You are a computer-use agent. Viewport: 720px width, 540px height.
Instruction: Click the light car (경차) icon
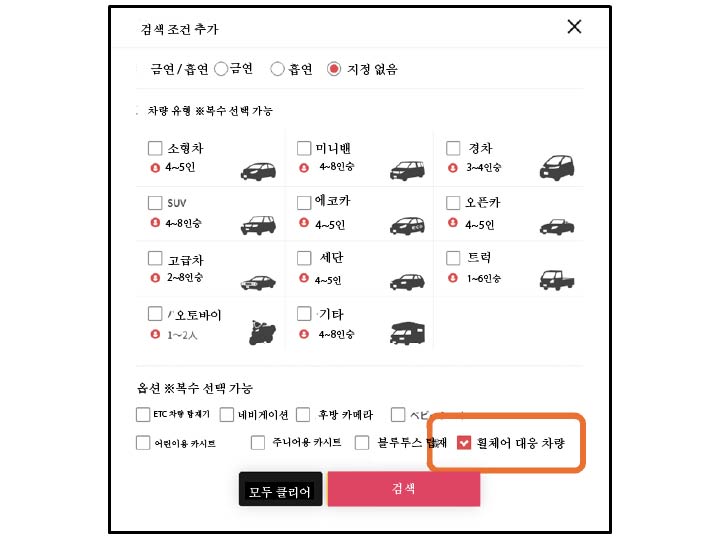(x=557, y=167)
